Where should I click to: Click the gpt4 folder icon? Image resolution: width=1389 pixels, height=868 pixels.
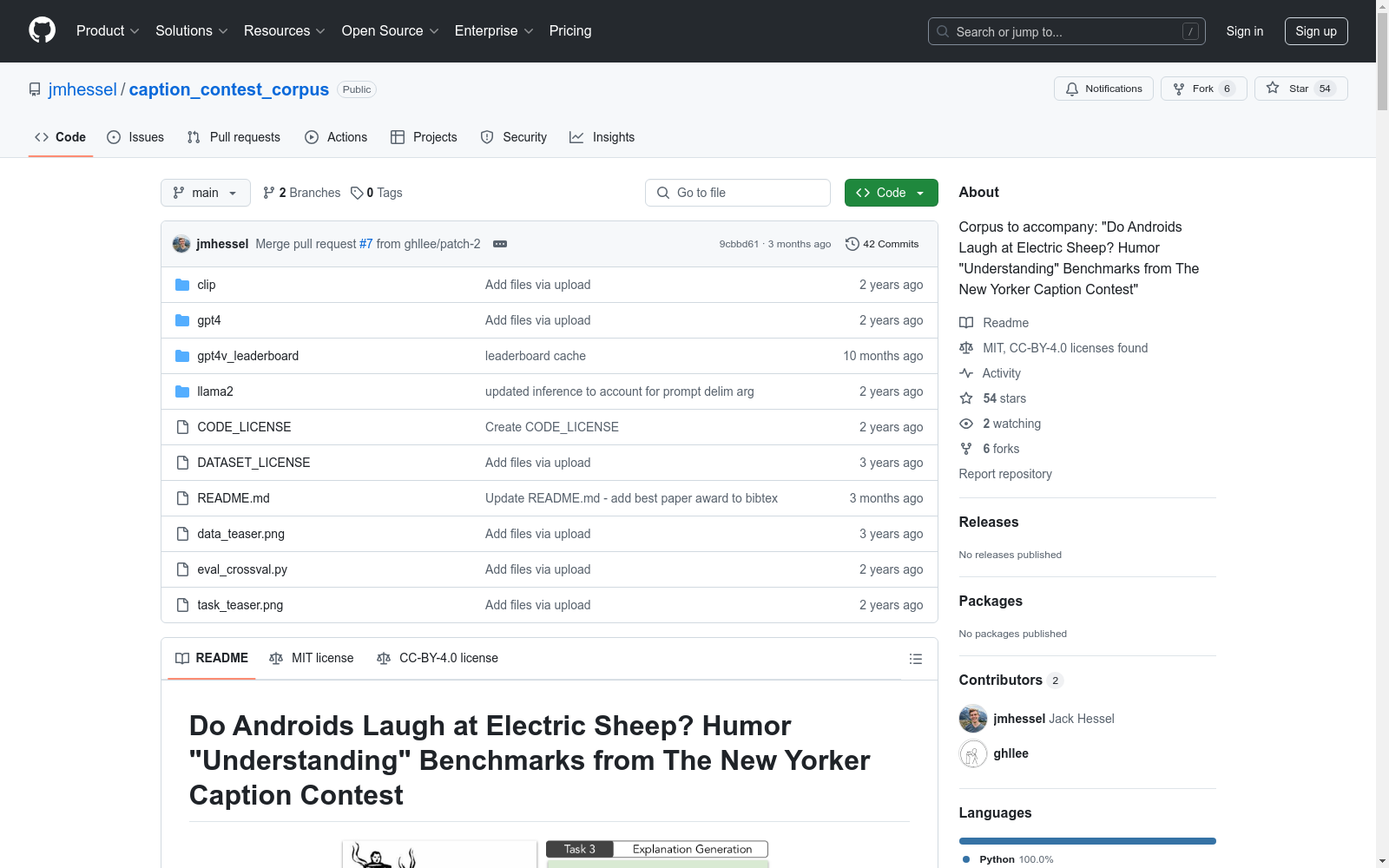[x=182, y=320]
